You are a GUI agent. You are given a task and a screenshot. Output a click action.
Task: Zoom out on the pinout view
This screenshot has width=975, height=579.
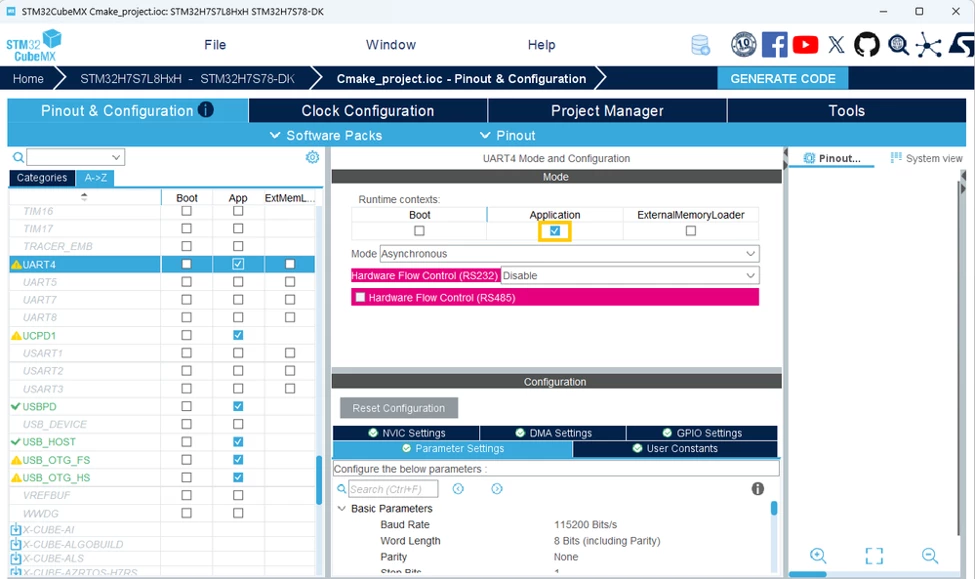(930, 555)
